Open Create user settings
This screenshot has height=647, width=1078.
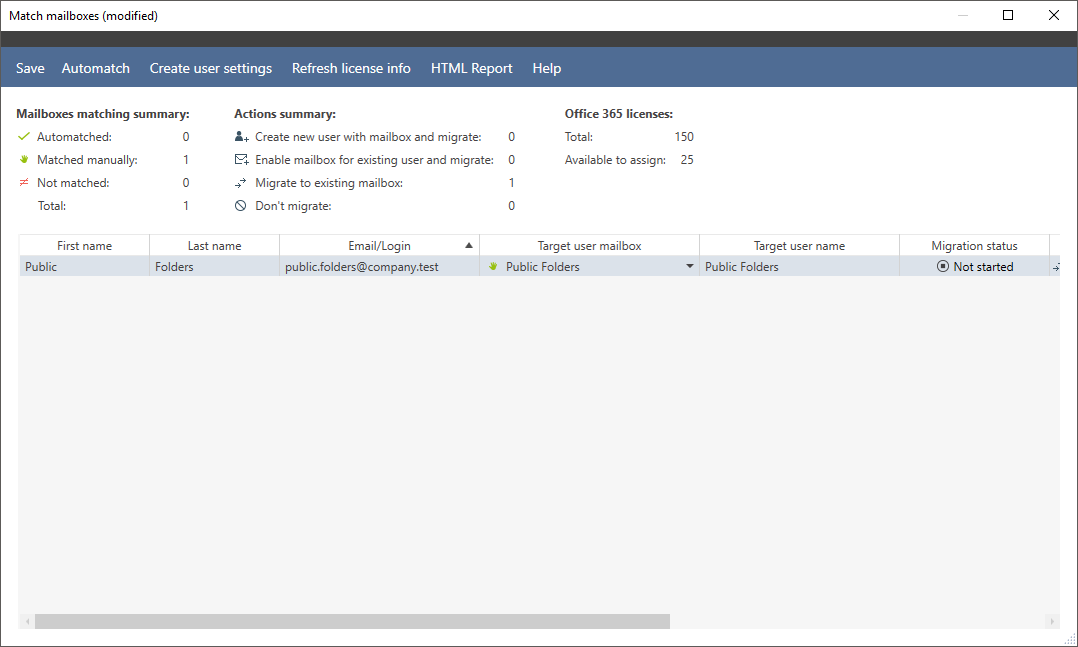pyautogui.click(x=210, y=68)
